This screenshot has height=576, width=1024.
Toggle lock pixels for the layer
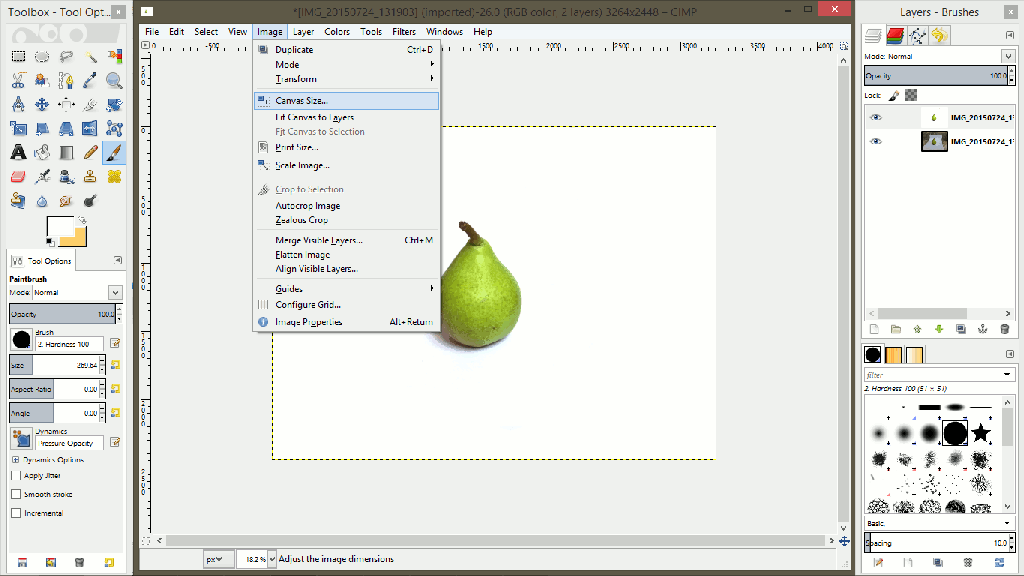(x=894, y=95)
